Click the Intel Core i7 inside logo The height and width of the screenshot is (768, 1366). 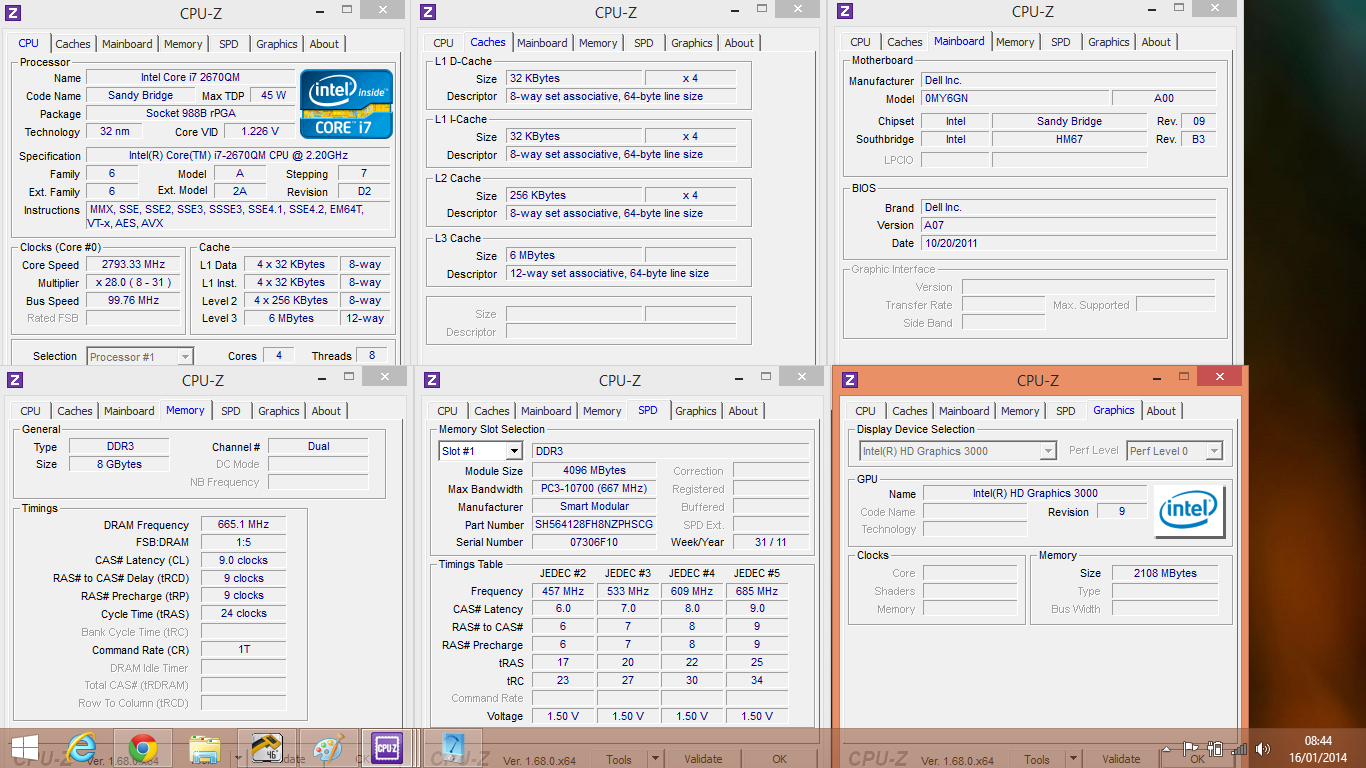(346, 104)
